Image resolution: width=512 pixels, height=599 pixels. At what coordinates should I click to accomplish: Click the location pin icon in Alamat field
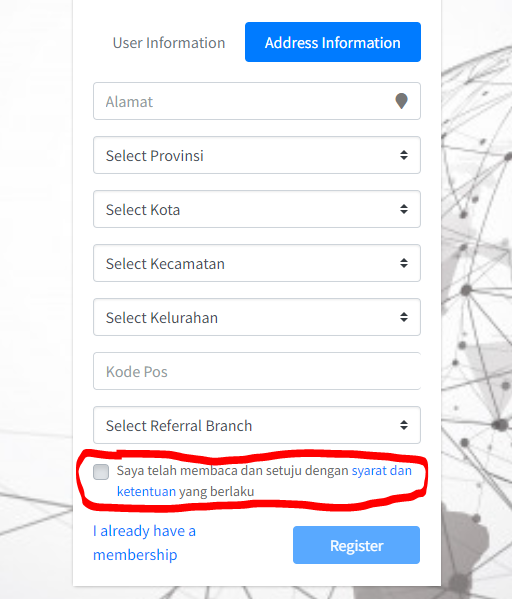pos(401,101)
